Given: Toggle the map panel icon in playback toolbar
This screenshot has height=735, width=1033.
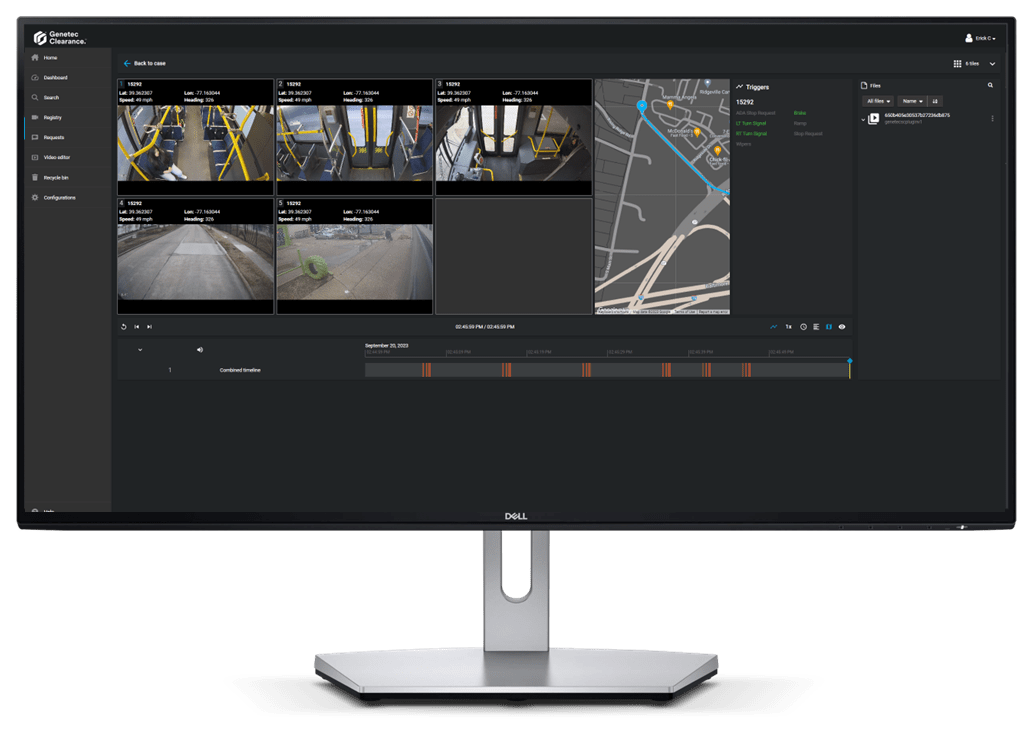Looking at the screenshot, I should [x=829, y=326].
